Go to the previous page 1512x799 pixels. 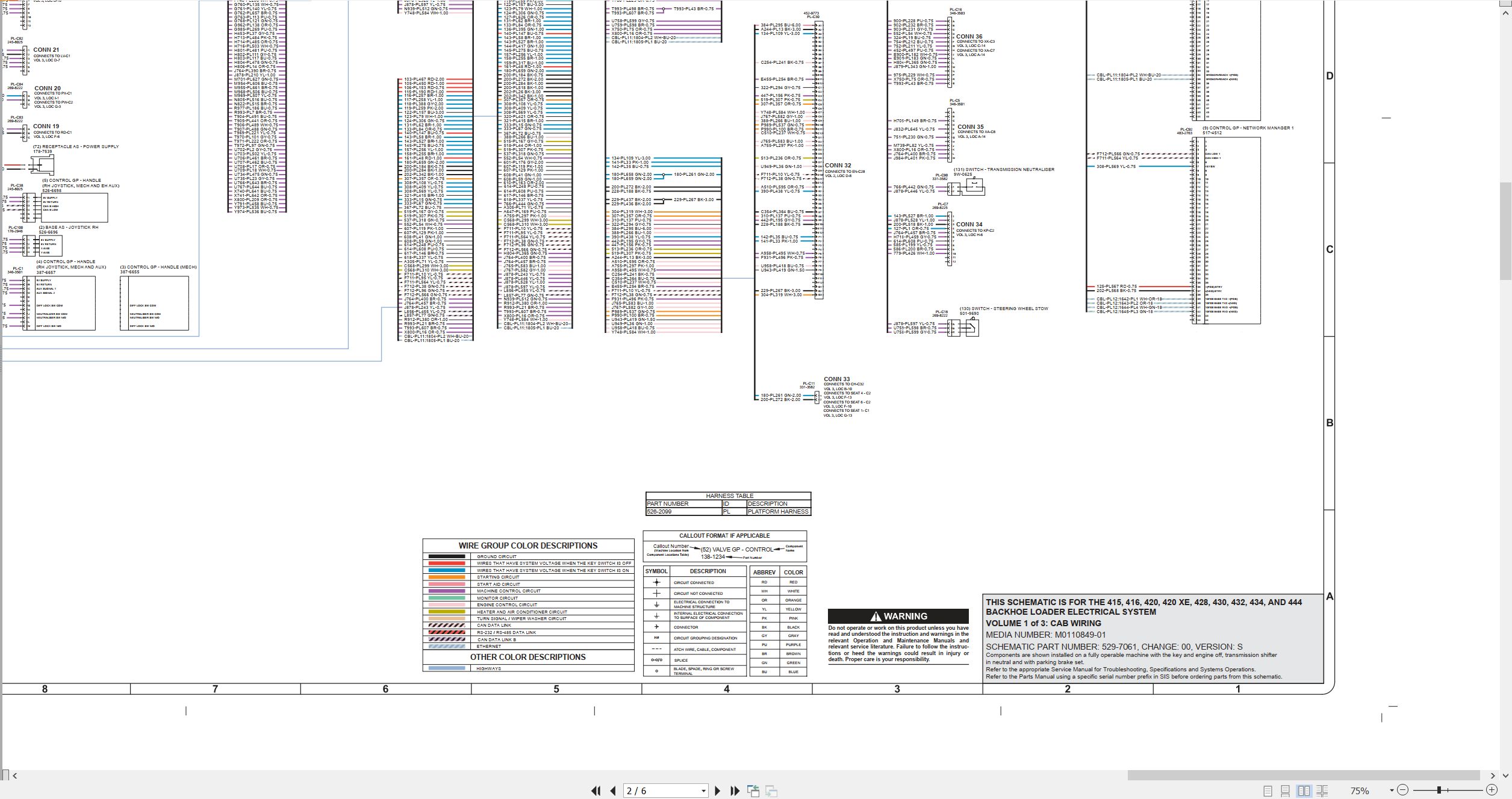(613, 791)
